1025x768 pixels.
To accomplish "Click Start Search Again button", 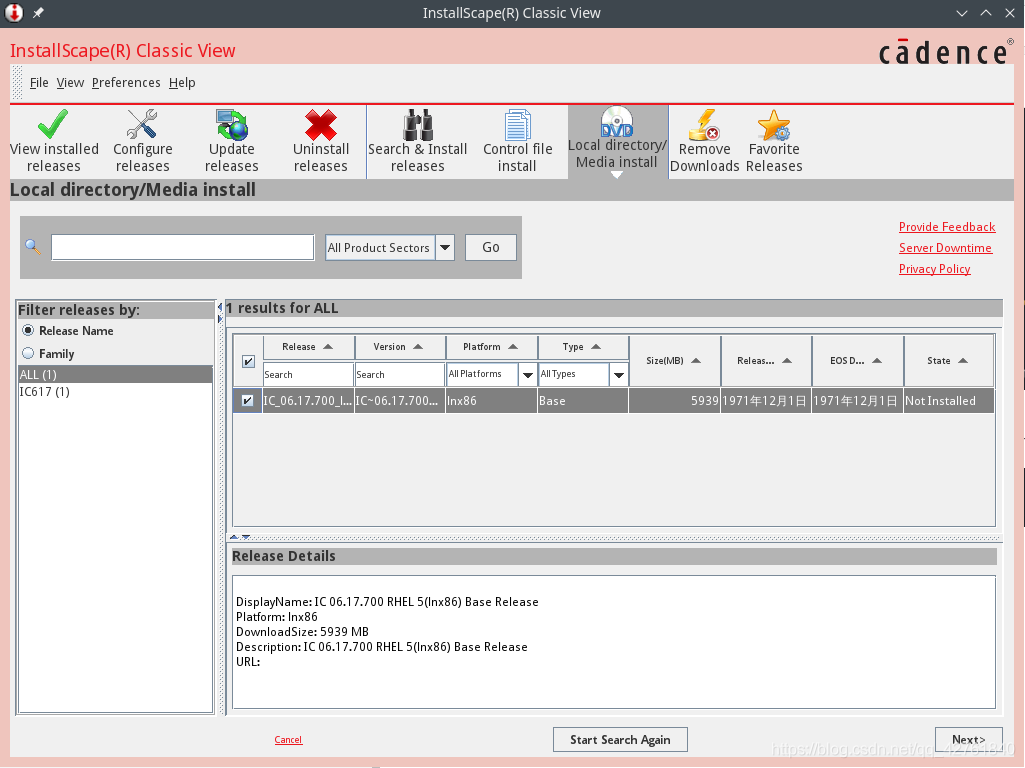I will [x=620, y=740].
